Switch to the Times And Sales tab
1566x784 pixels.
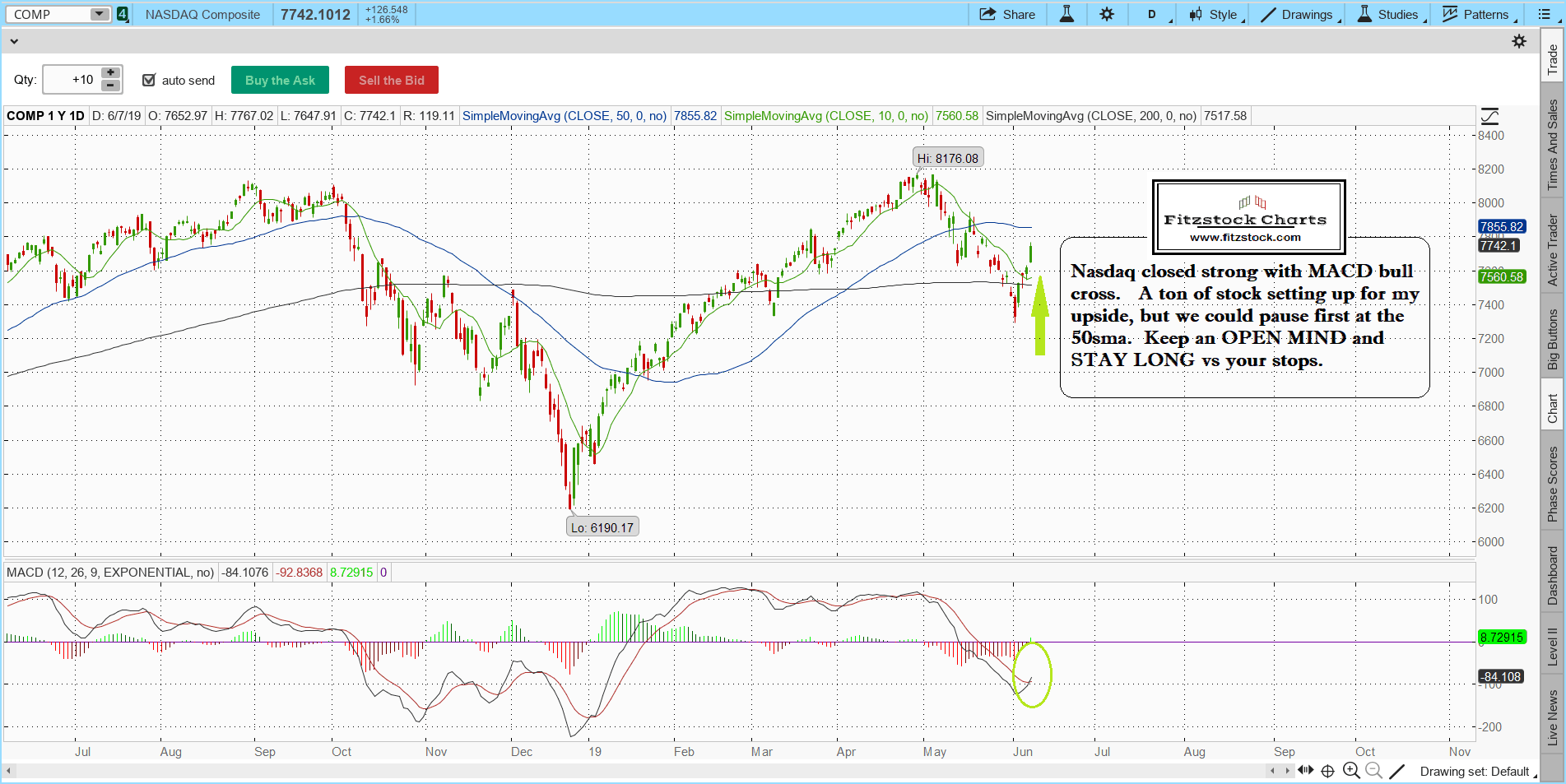pyautogui.click(x=1552, y=145)
